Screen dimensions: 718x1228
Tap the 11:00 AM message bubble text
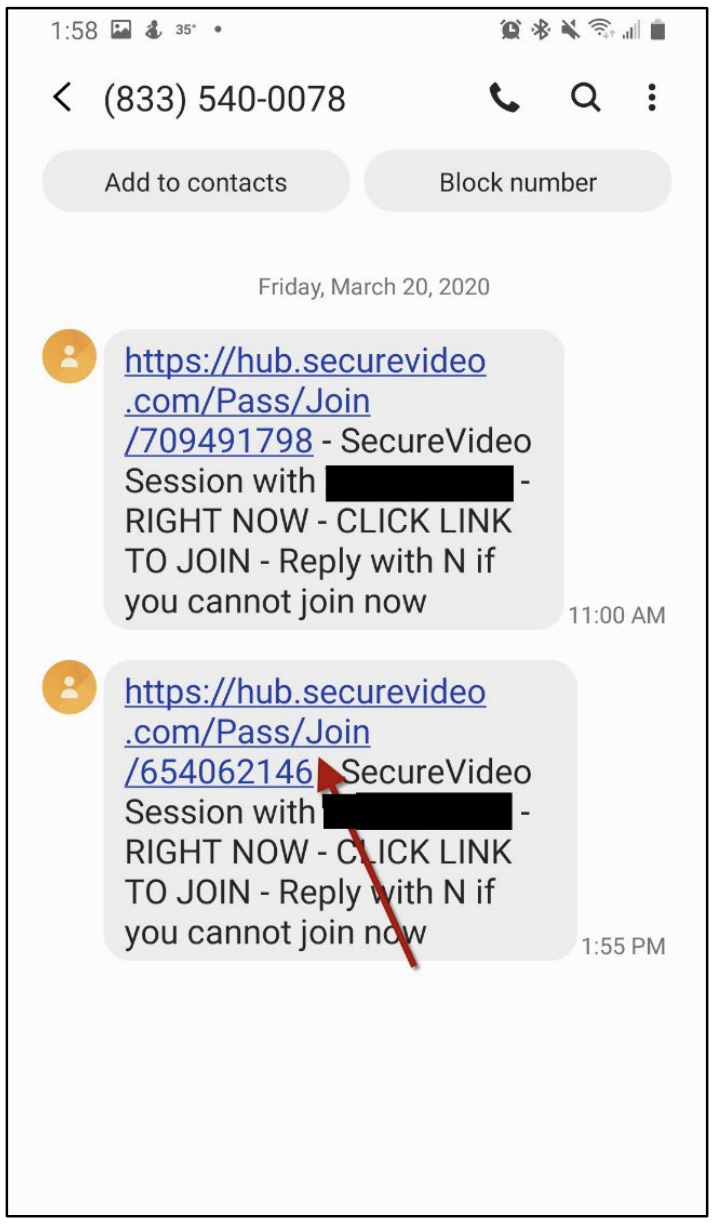(x=333, y=480)
